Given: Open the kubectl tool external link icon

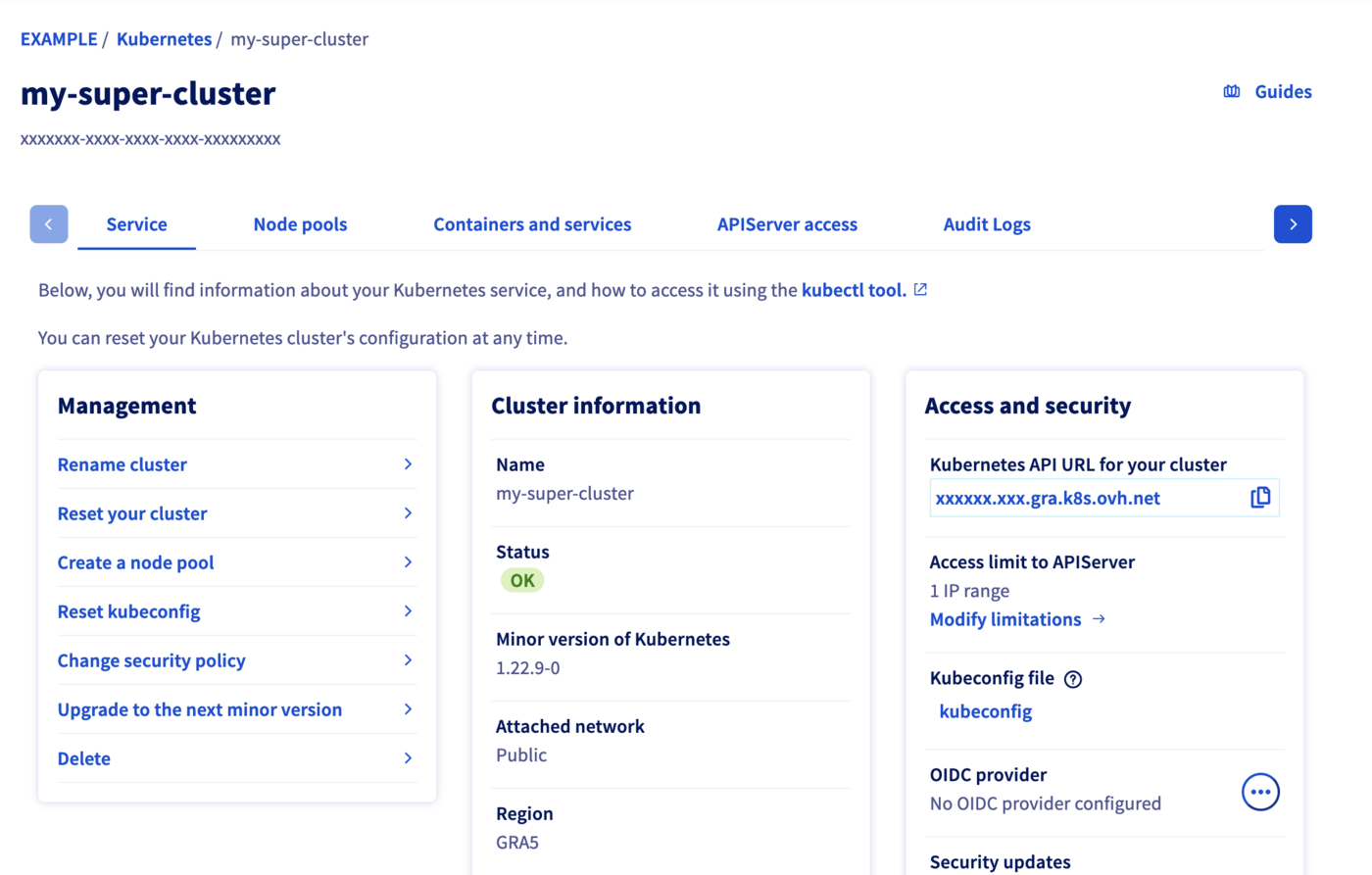Looking at the screenshot, I should pos(919,289).
